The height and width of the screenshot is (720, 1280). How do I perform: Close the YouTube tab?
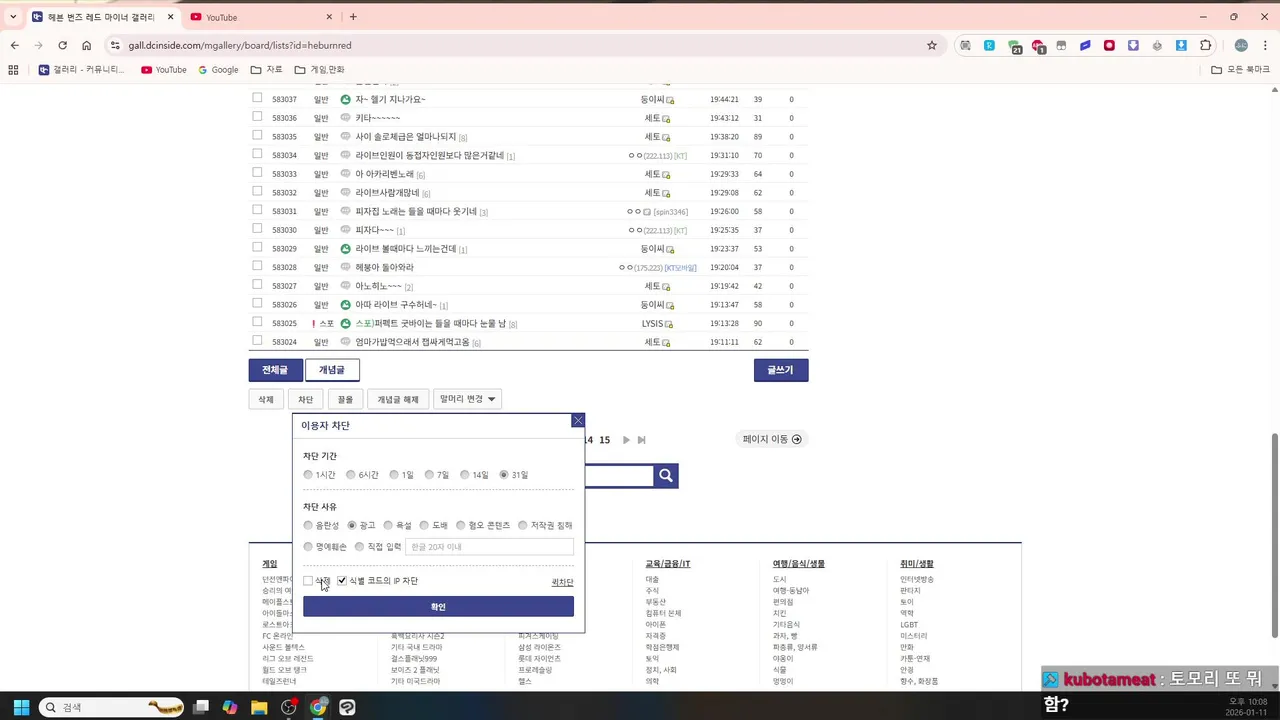[x=329, y=17]
